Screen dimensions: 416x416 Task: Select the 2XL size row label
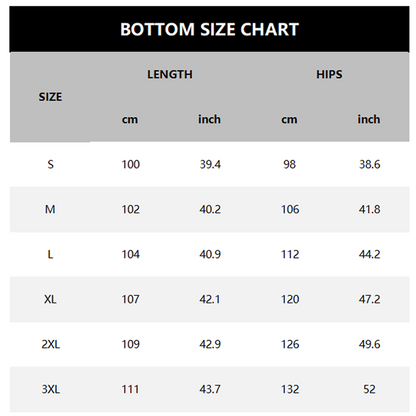tap(51, 344)
